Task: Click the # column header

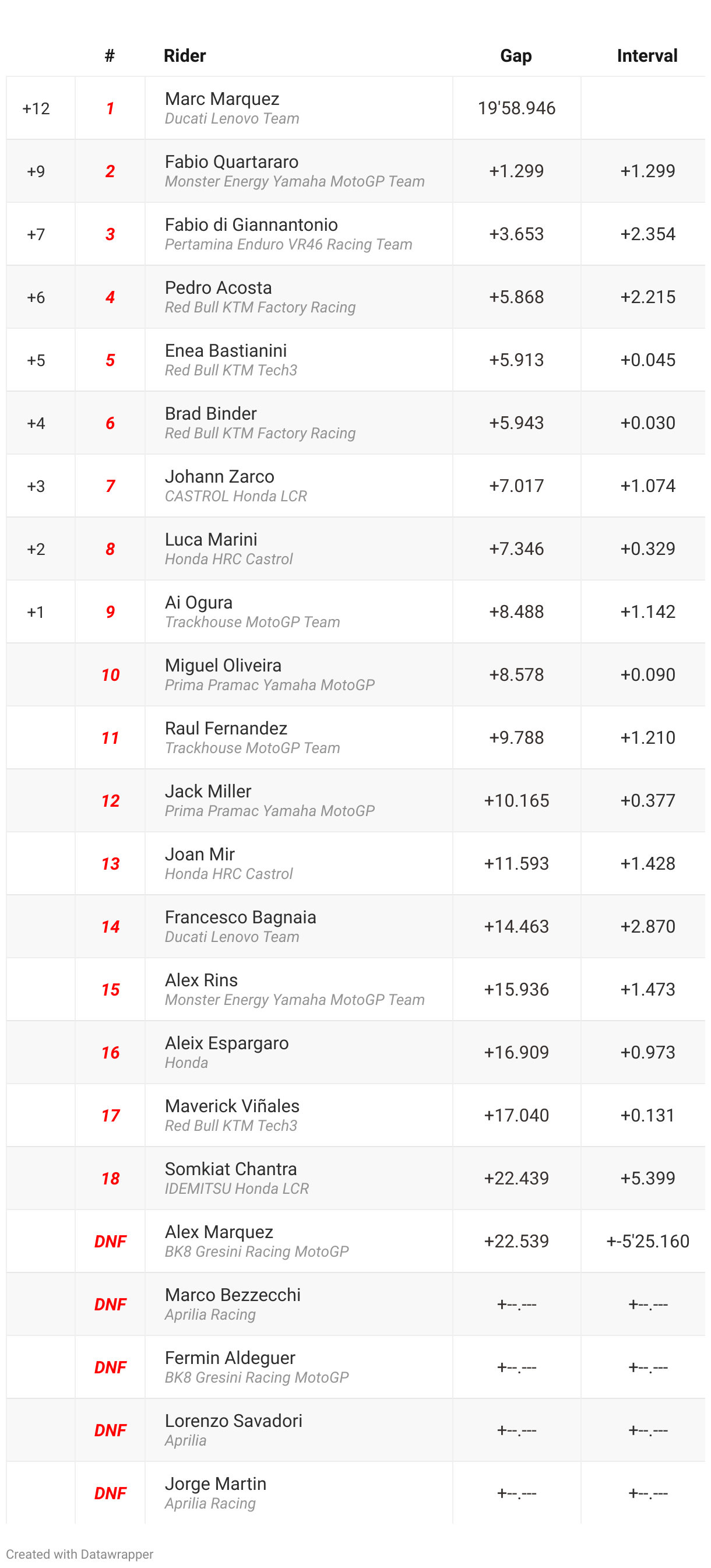Action: coord(110,55)
